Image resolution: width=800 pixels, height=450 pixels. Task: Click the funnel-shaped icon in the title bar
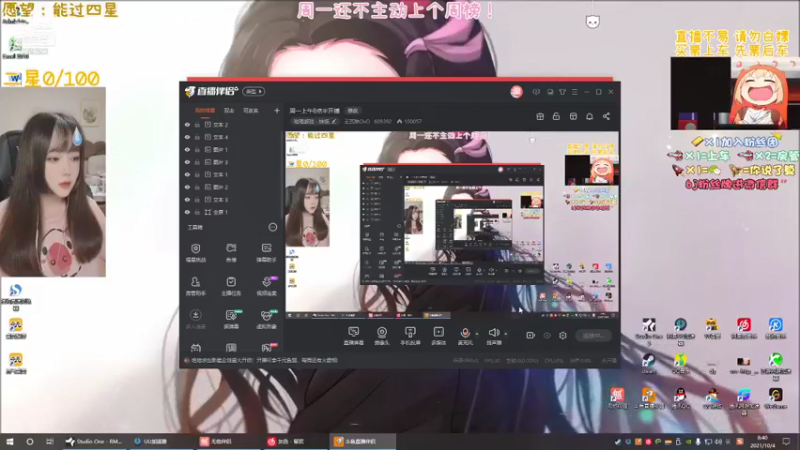[x=562, y=92]
